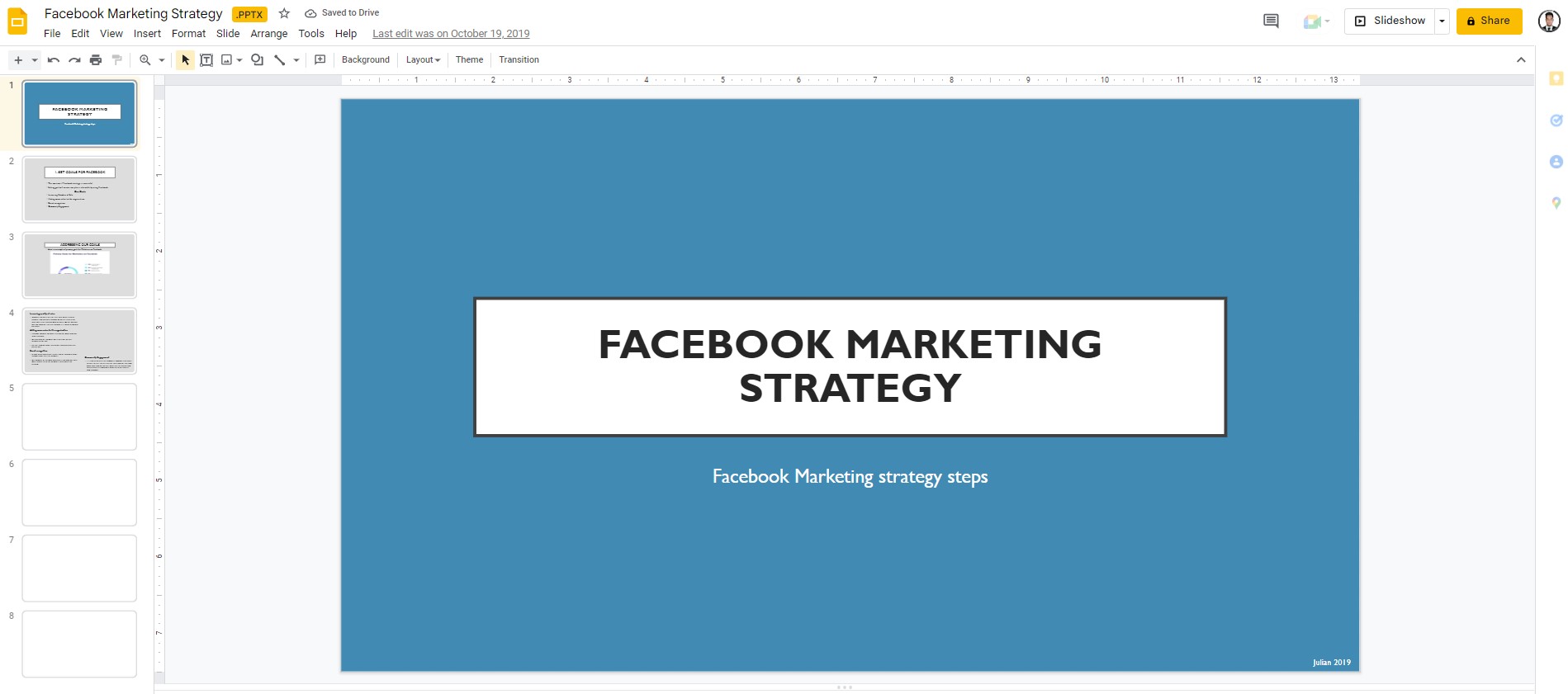Add a comment from the toolbar
The image size is (1568, 694).
pos(320,60)
